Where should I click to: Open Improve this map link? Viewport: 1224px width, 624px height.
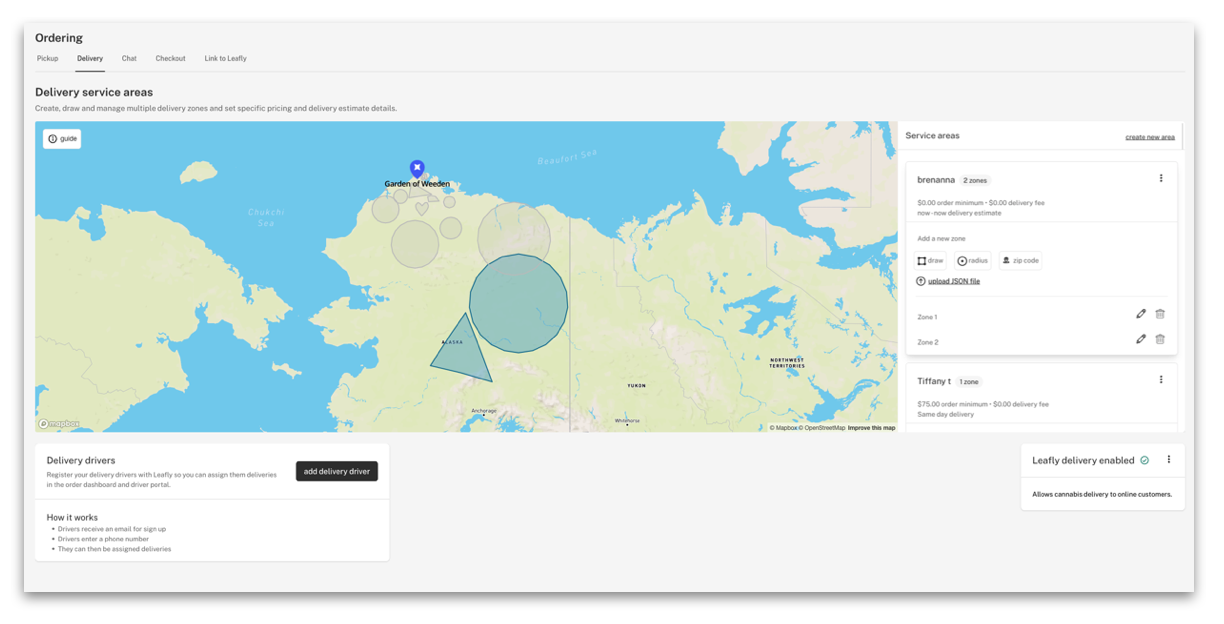point(871,428)
